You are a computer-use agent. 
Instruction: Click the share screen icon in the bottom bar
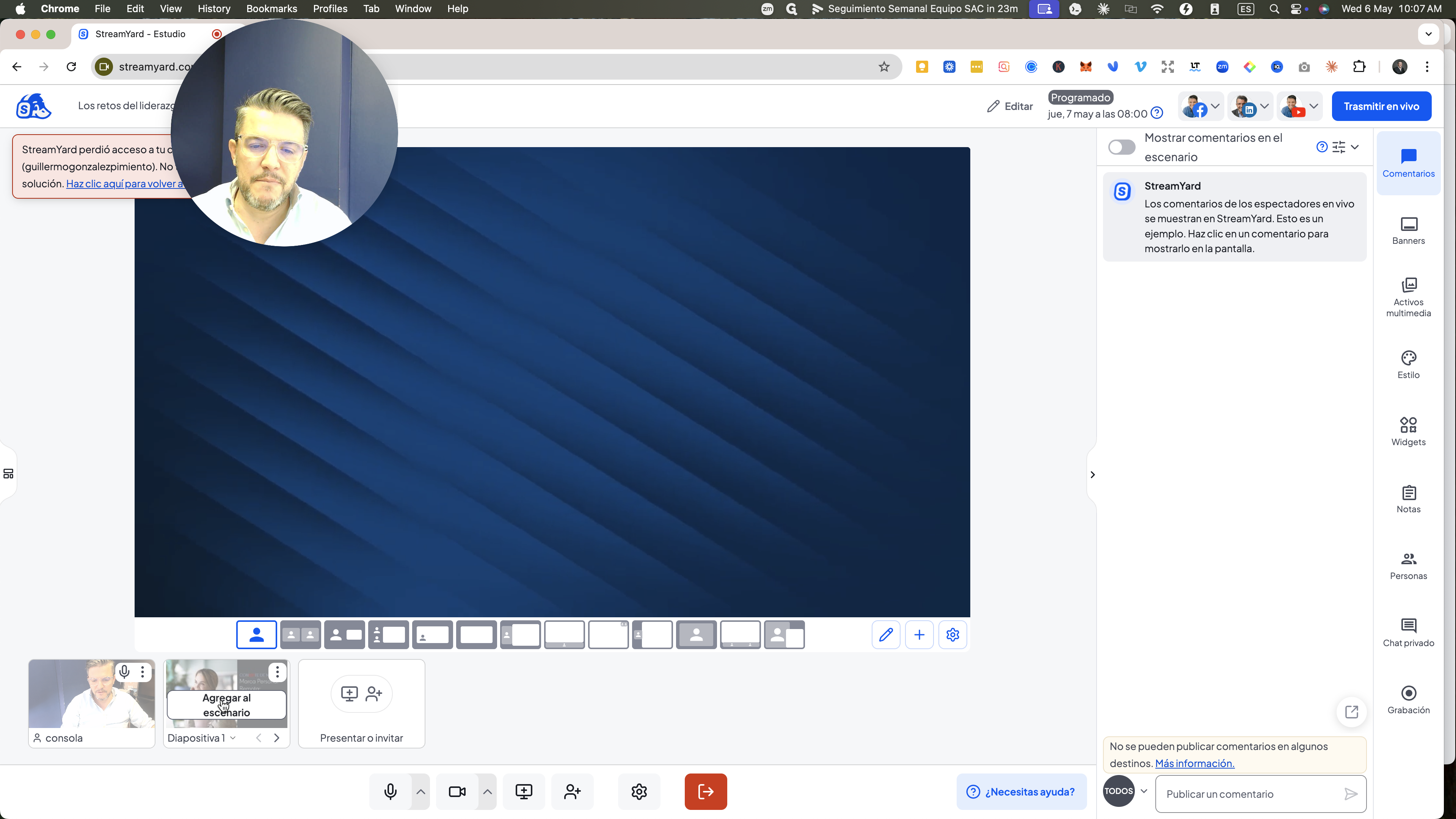524,791
